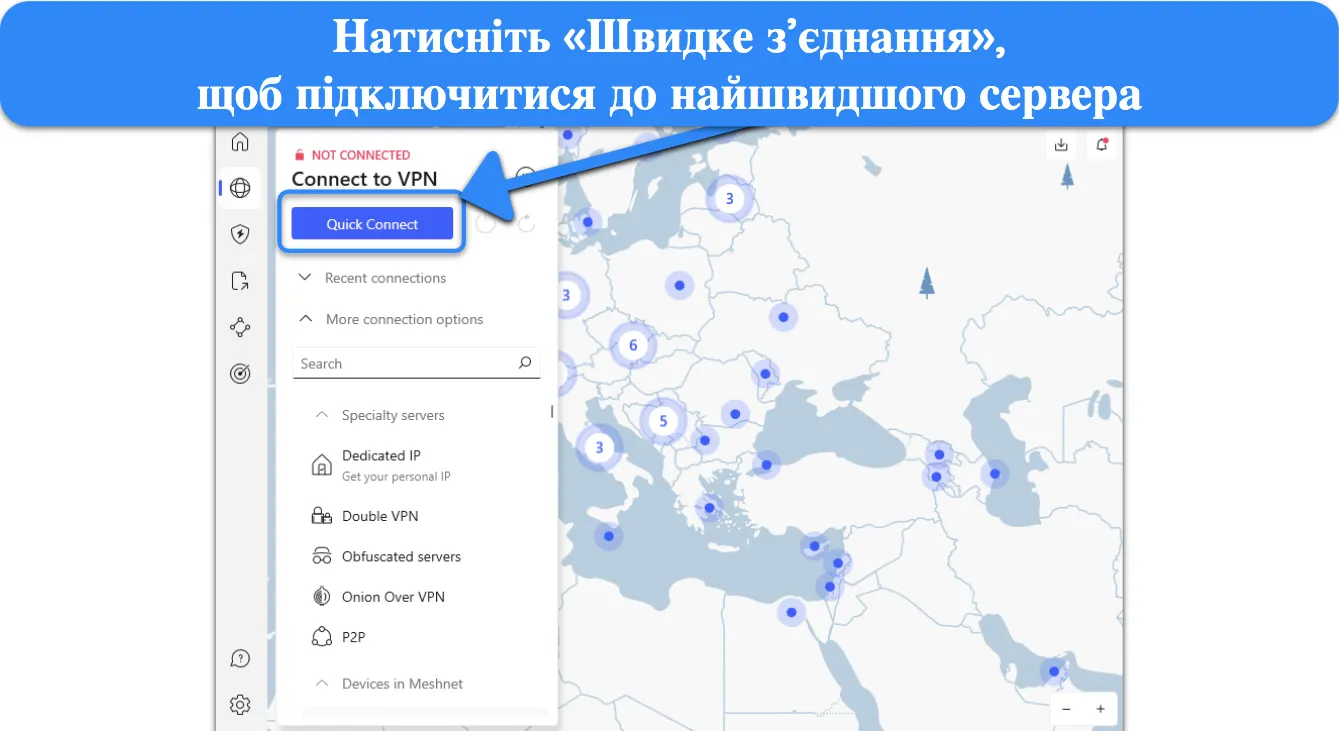Click the NOT CONNECTED status label
1339x731 pixels.
(x=361, y=155)
